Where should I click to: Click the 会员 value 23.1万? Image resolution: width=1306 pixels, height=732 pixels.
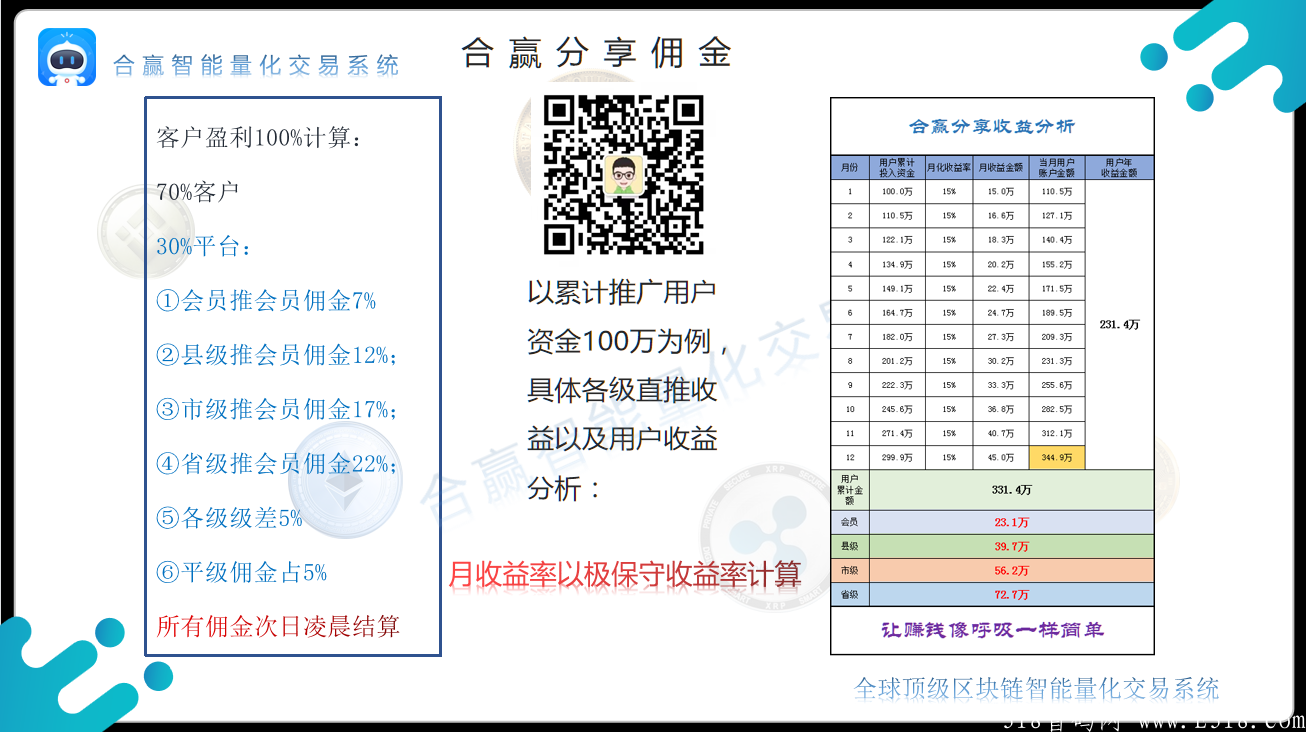pos(1012,523)
